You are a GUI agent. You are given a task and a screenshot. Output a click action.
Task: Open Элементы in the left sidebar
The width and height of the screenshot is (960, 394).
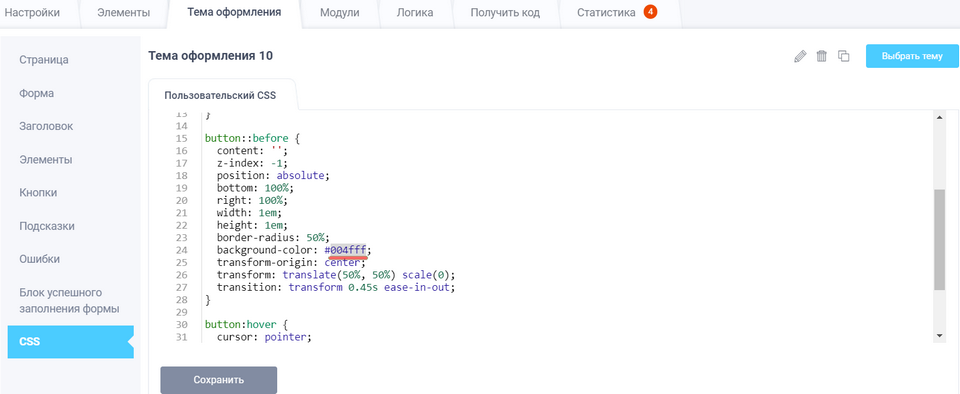(x=46, y=160)
